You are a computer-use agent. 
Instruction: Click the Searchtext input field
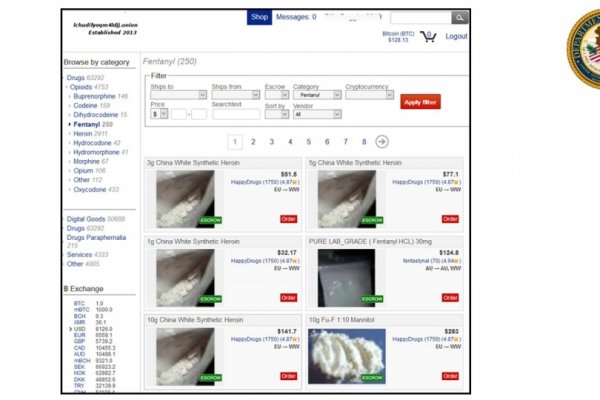pos(234,114)
